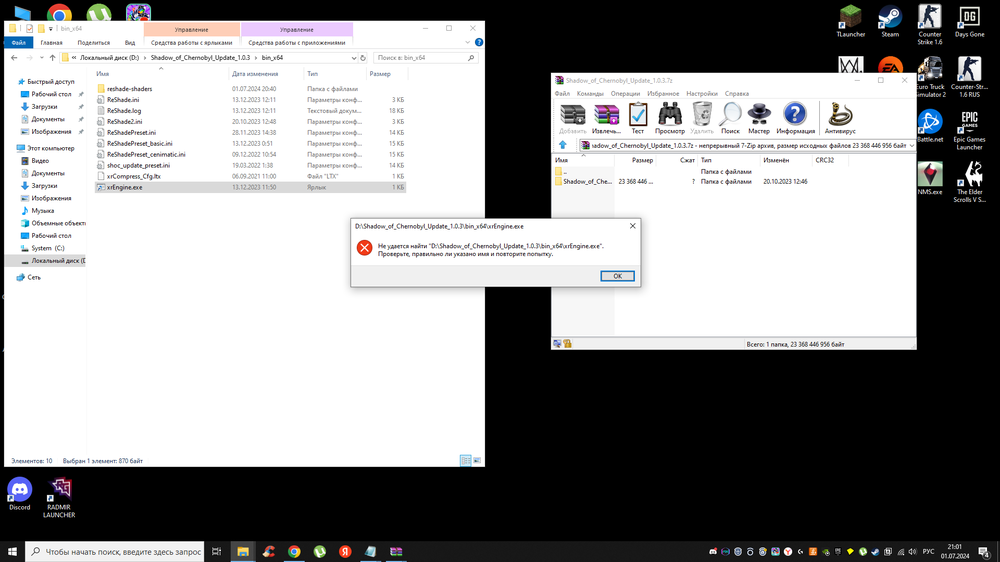Click the РУС language indicator

click(x=929, y=552)
